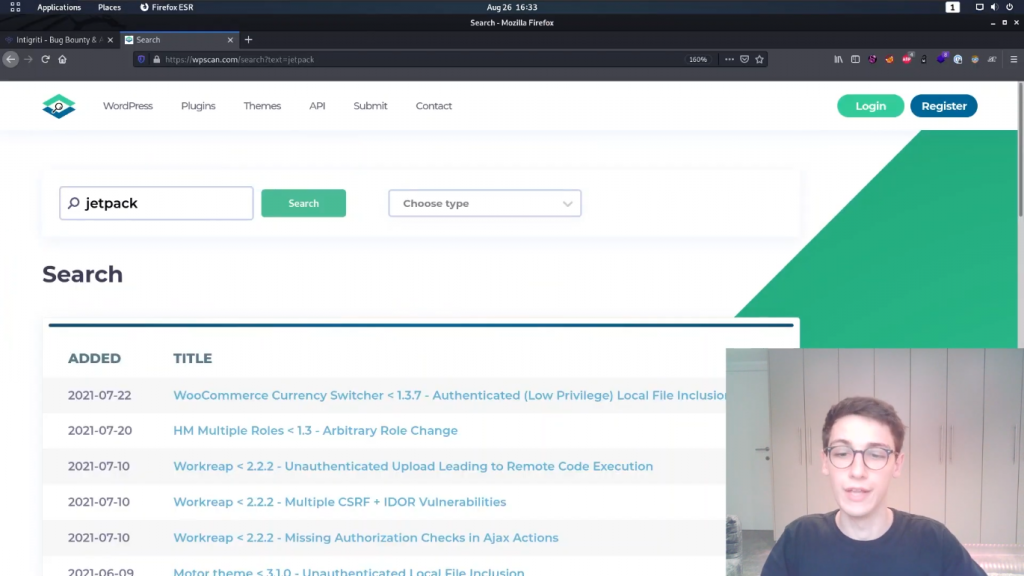Click the purple S extension icon
Screen dimensions: 1024x576
[x=872, y=59]
